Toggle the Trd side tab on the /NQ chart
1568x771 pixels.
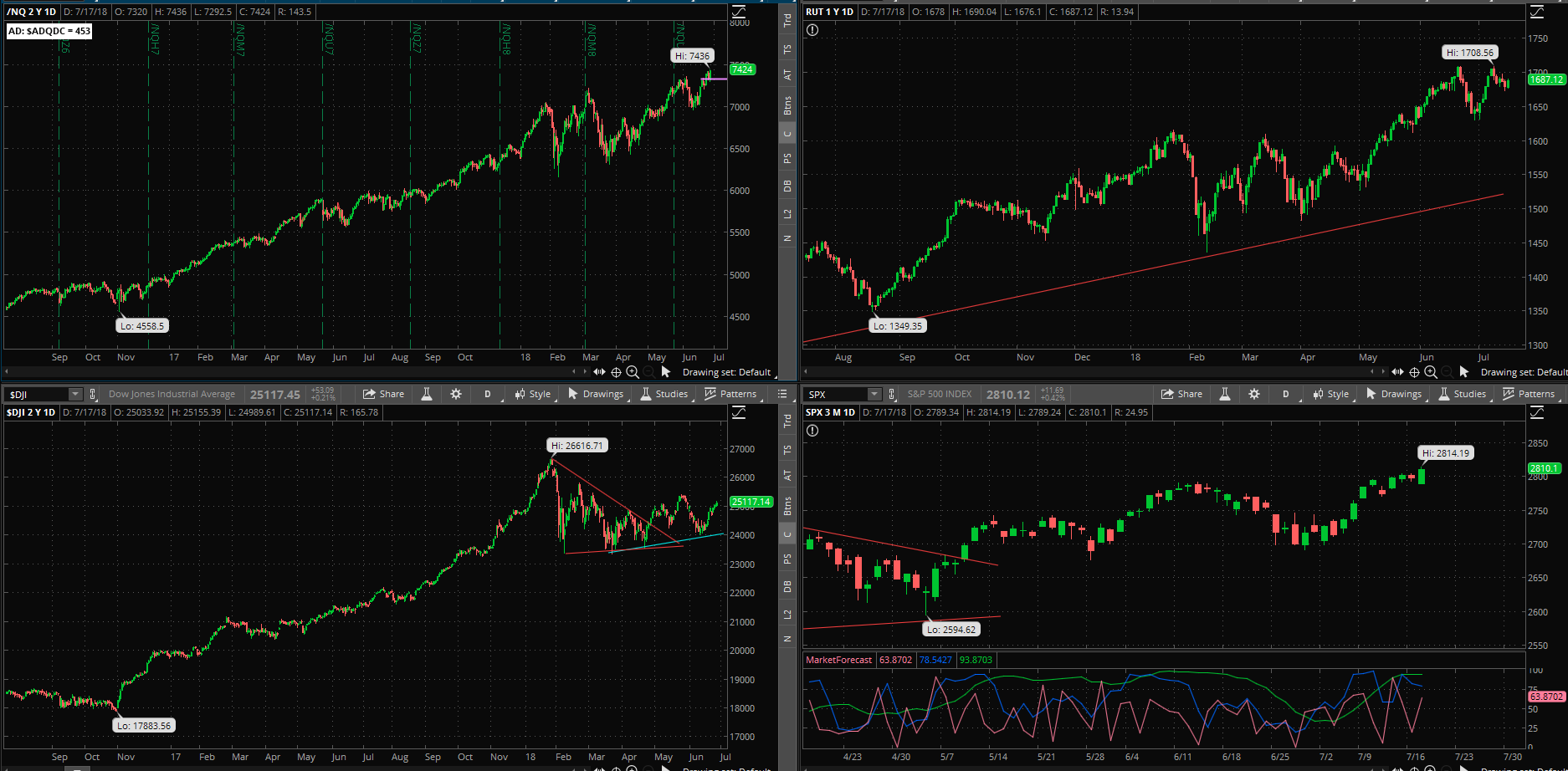(x=787, y=20)
